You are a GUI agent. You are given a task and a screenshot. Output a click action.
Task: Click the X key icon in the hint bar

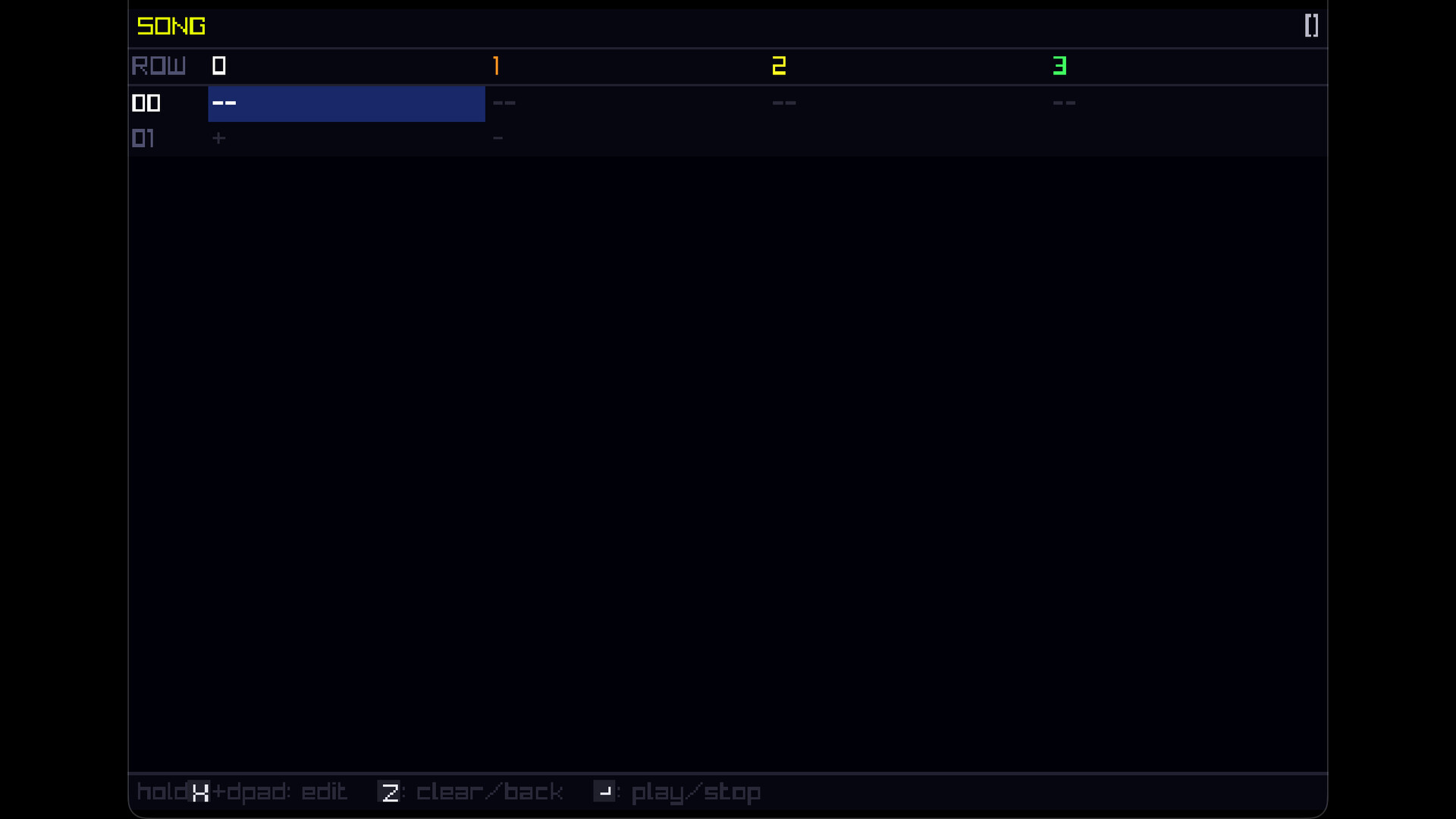[199, 792]
